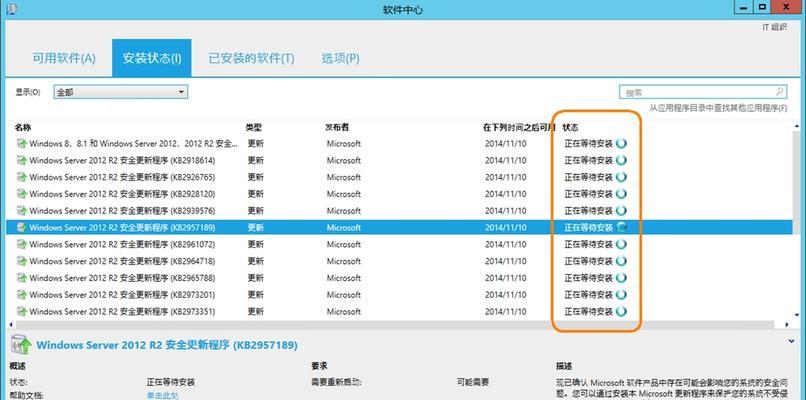Viewport: 806px width, 400px height.
Task: Open the 选项(P) tab
Action: tap(340, 58)
